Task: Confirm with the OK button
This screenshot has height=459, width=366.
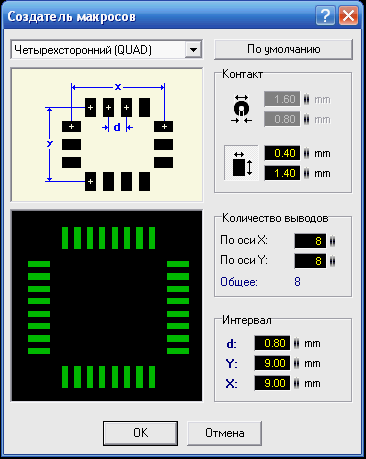Action: tap(140, 433)
